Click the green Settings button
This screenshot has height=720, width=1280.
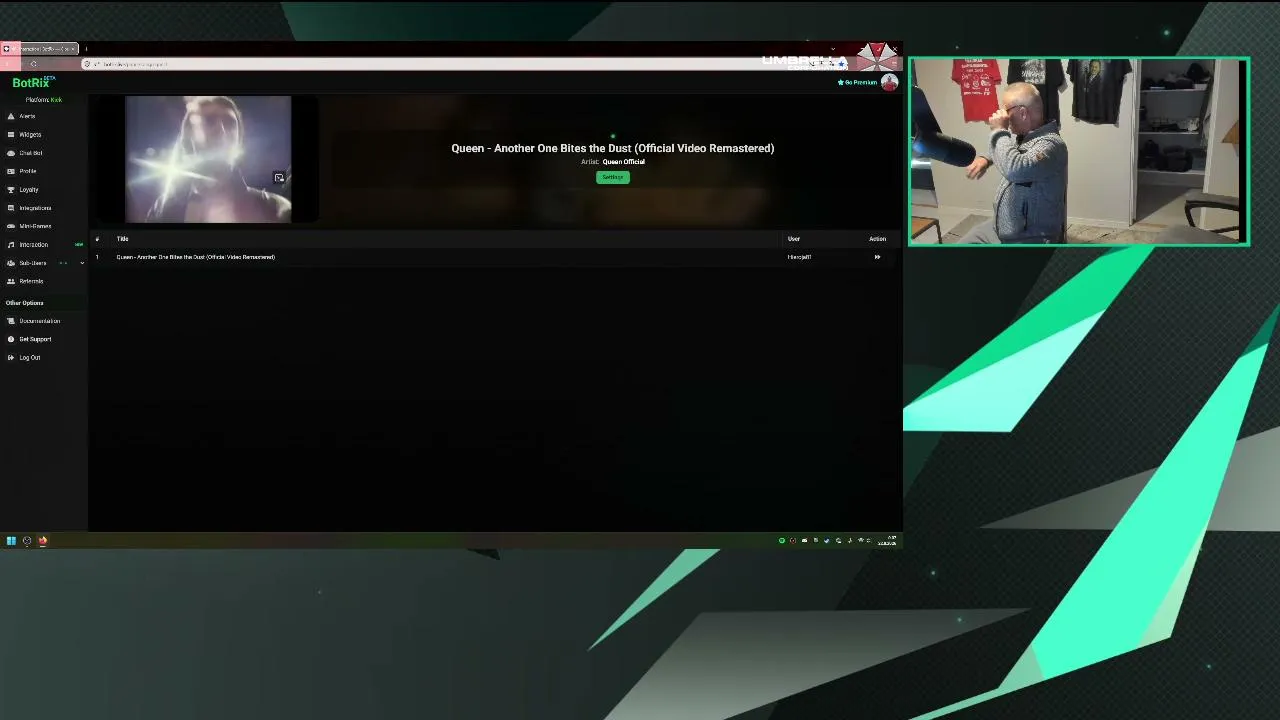(x=613, y=177)
